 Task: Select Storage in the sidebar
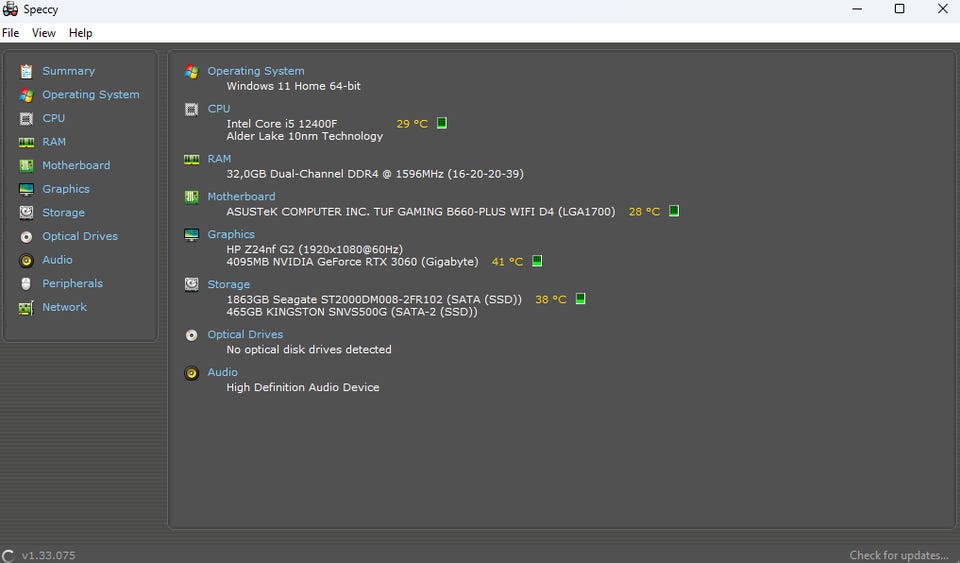(63, 213)
